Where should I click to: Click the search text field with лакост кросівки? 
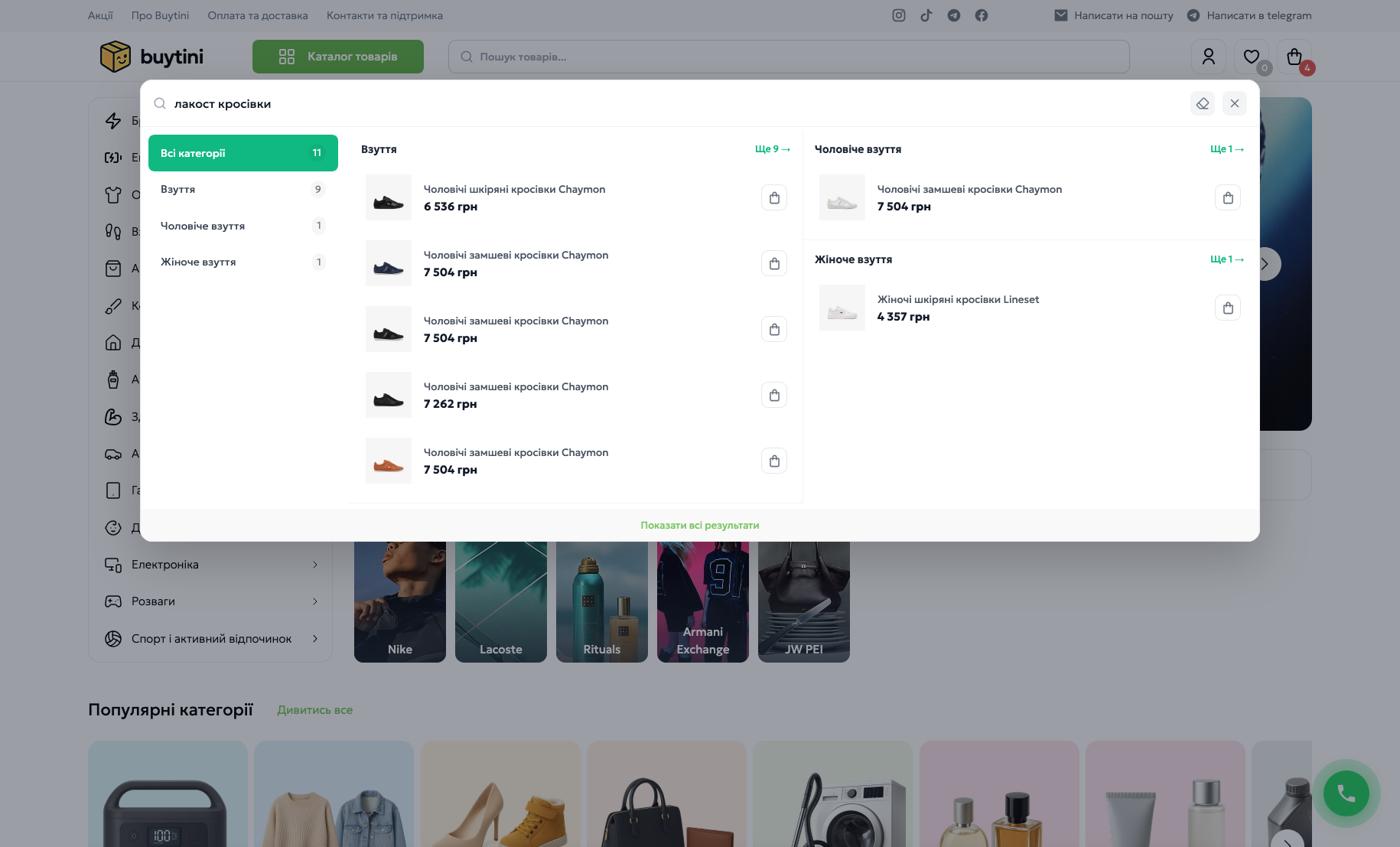click(x=673, y=103)
